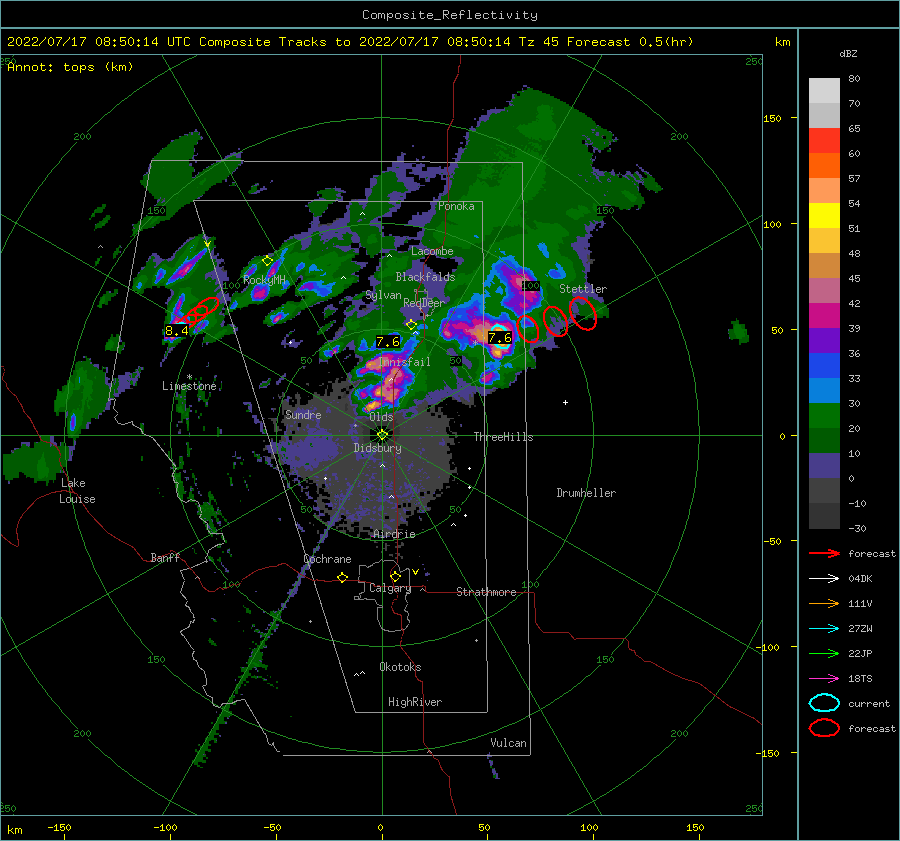Click the Lacombe map label
Screen dimensions: 900x841
(x=432, y=251)
